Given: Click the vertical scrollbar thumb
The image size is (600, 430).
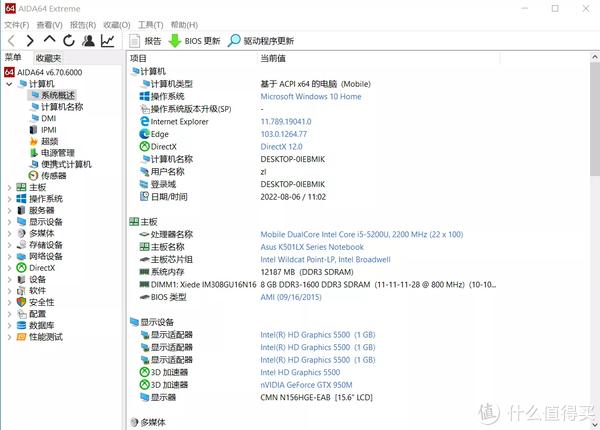Looking at the screenshot, I should tap(595, 119).
